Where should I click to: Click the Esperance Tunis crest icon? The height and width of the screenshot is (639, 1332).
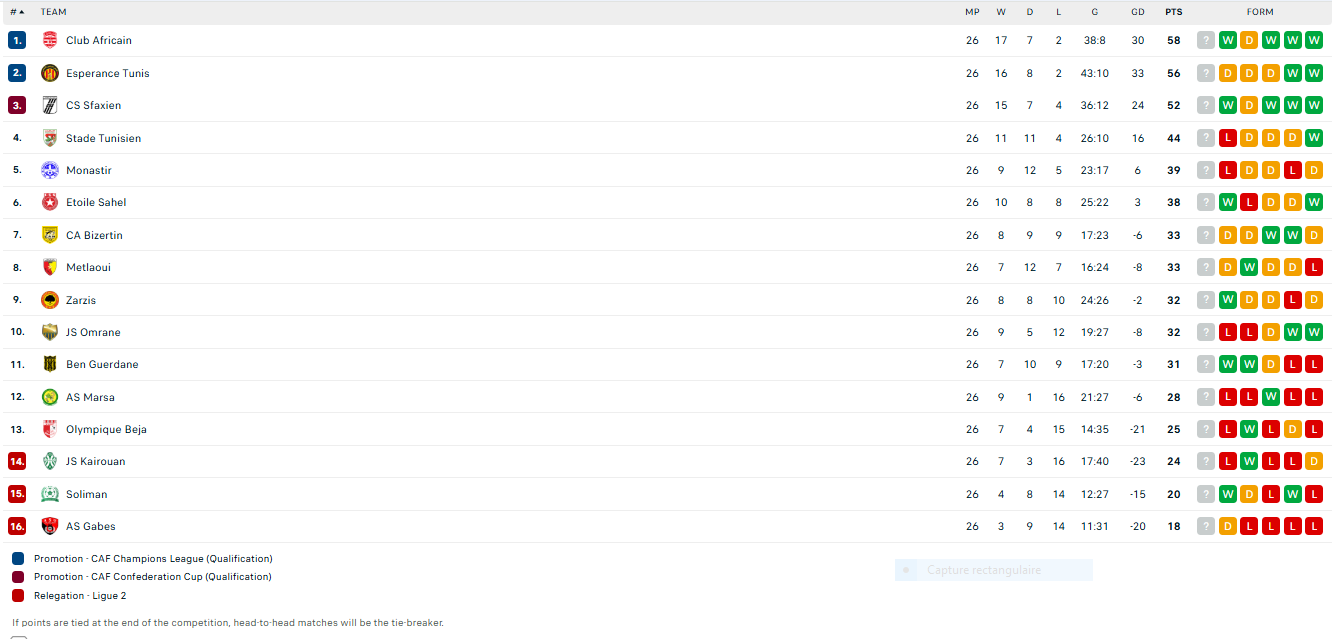coord(50,73)
